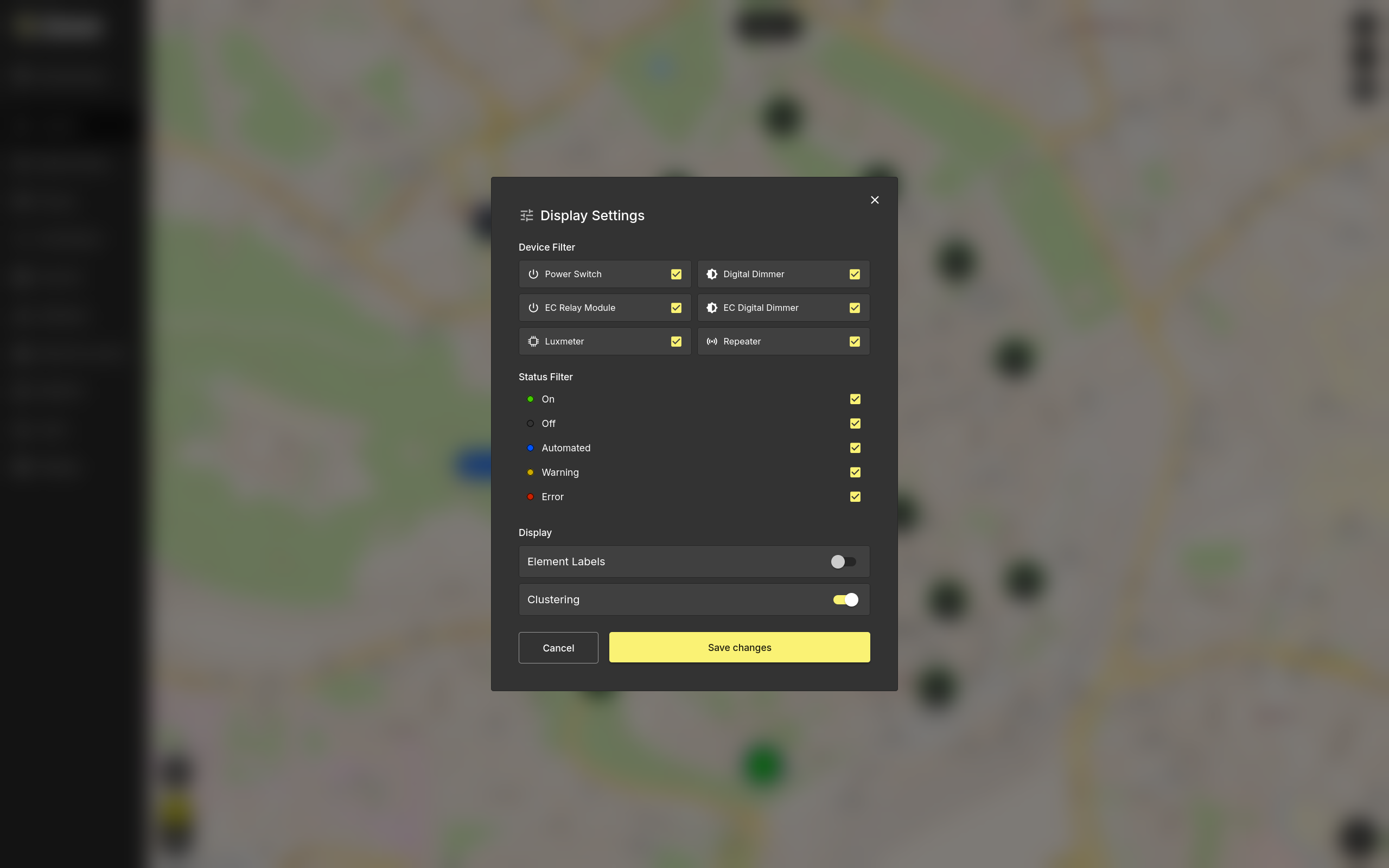
Task: Click the Device Filter heading
Action: [546, 247]
